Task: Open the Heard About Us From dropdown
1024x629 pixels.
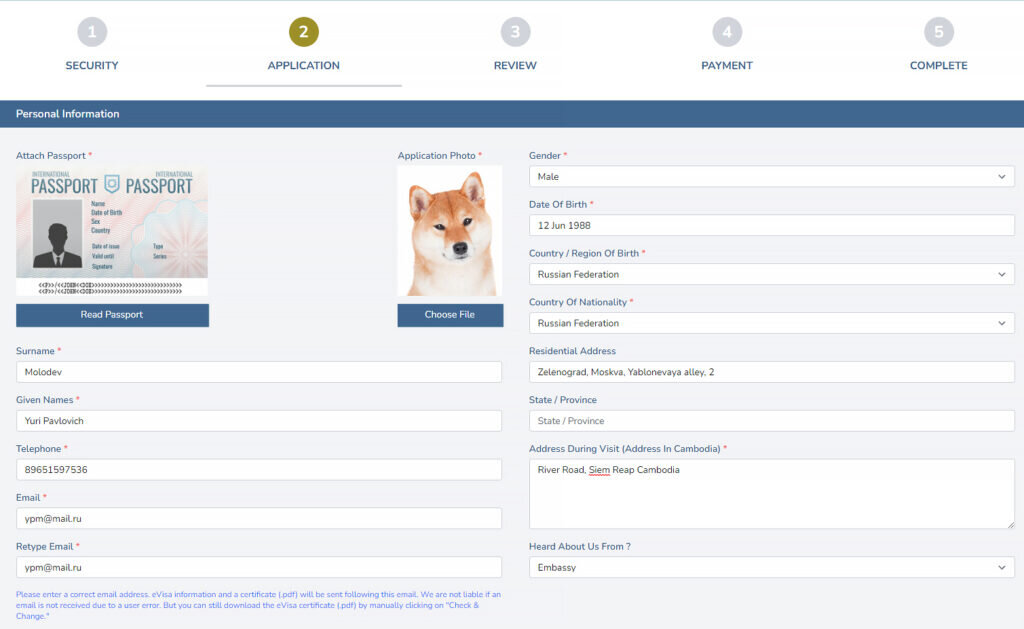Action: 771,568
